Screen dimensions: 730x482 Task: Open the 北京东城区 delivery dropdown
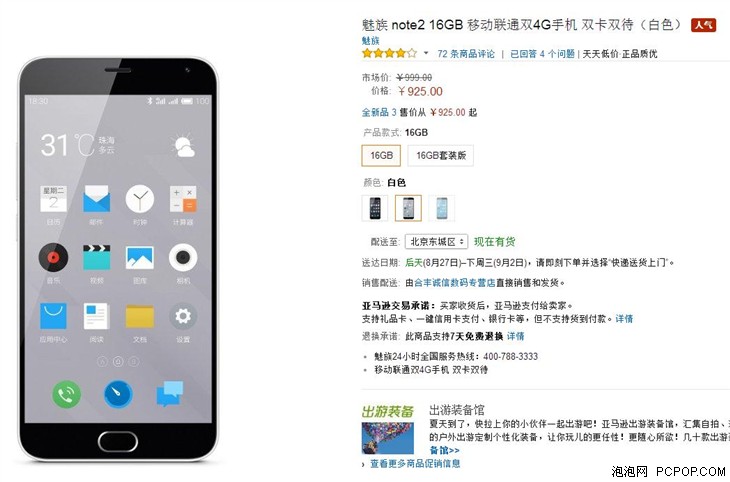pyautogui.click(x=436, y=242)
